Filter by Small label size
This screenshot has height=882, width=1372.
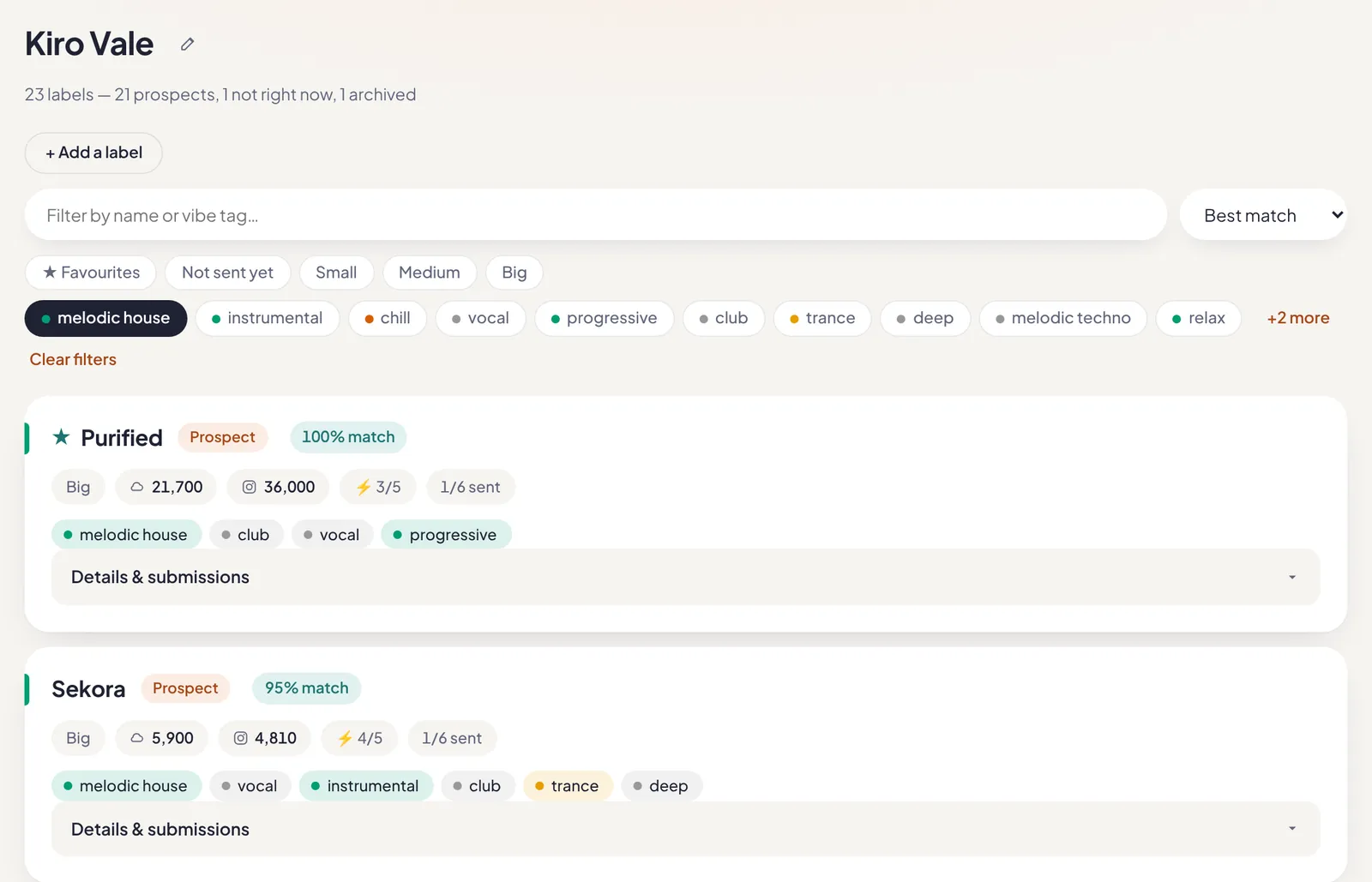336,273
